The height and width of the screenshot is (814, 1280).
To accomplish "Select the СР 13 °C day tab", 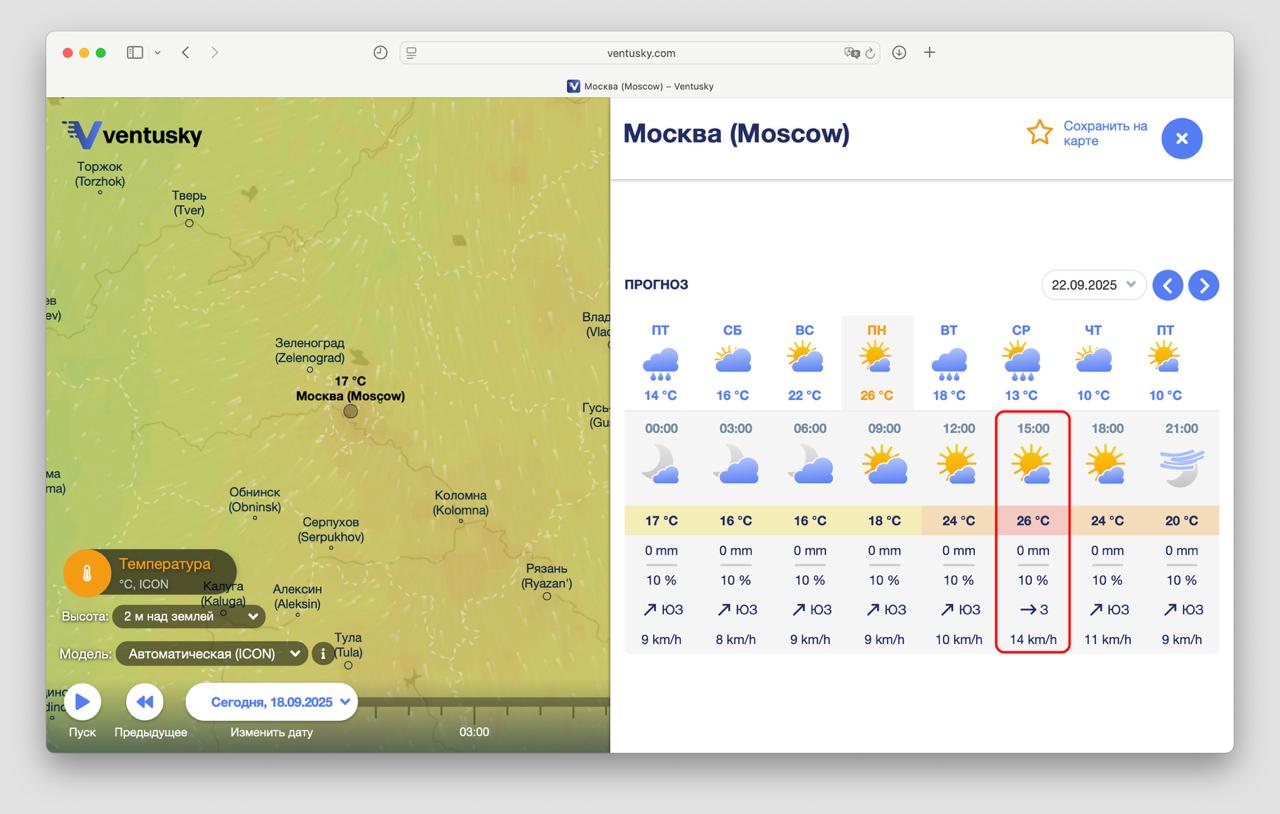I will [1021, 362].
